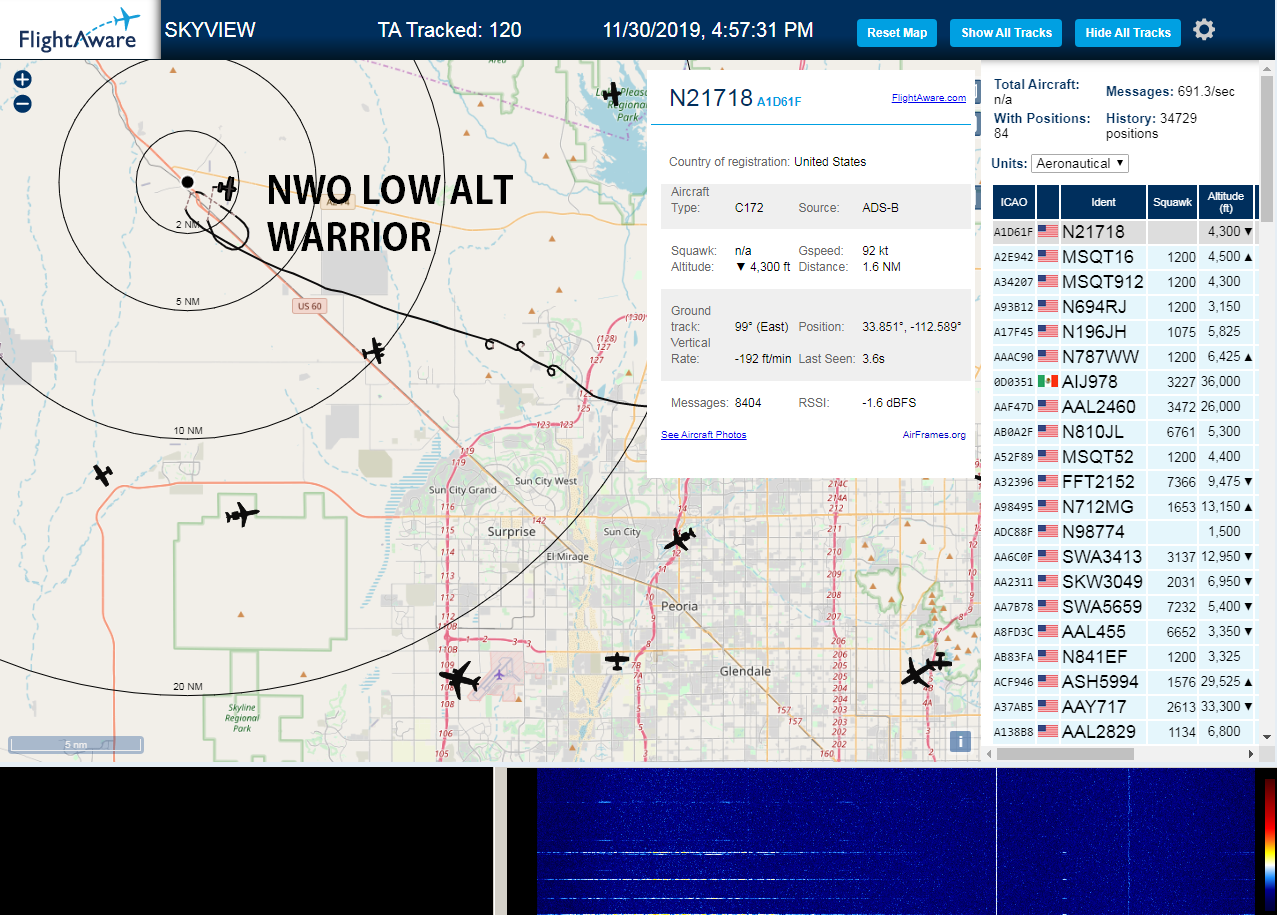Open AirFrames.org link

point(934,434)
